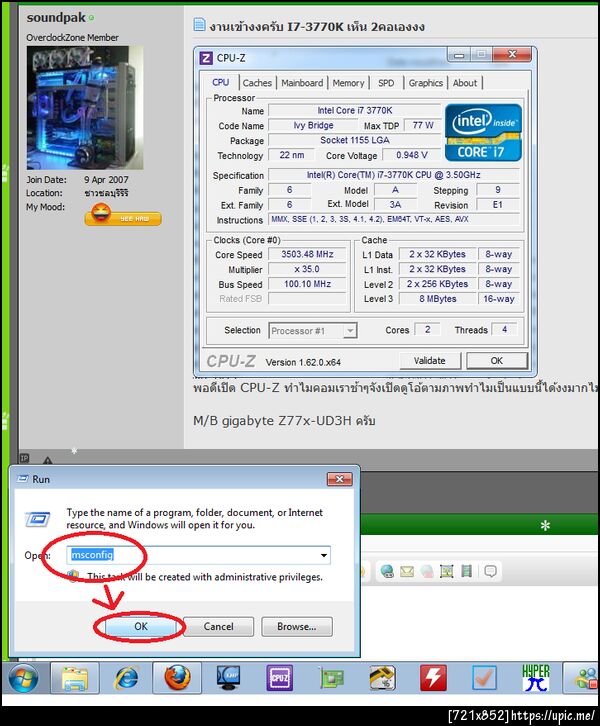This screenshot has width=600, height=726.
Task: Click the purple CPU-Z window title icon
Action: click(x=206, y=58)
